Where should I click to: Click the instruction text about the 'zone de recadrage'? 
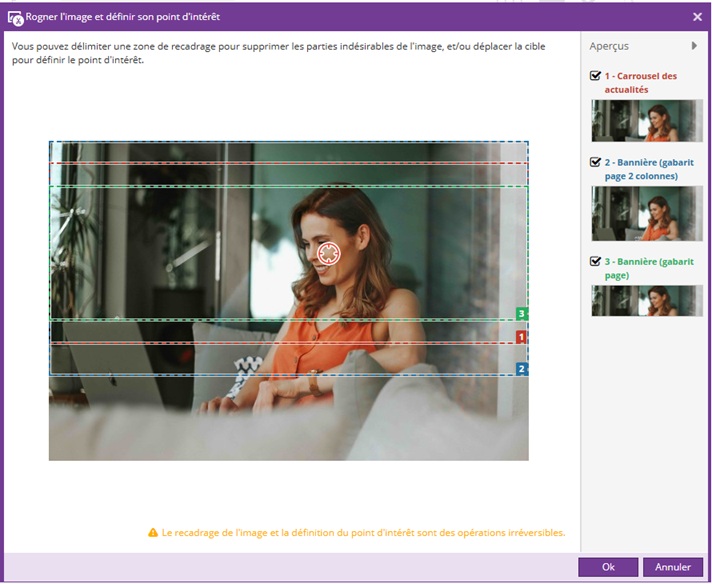(x=278, y=53)
